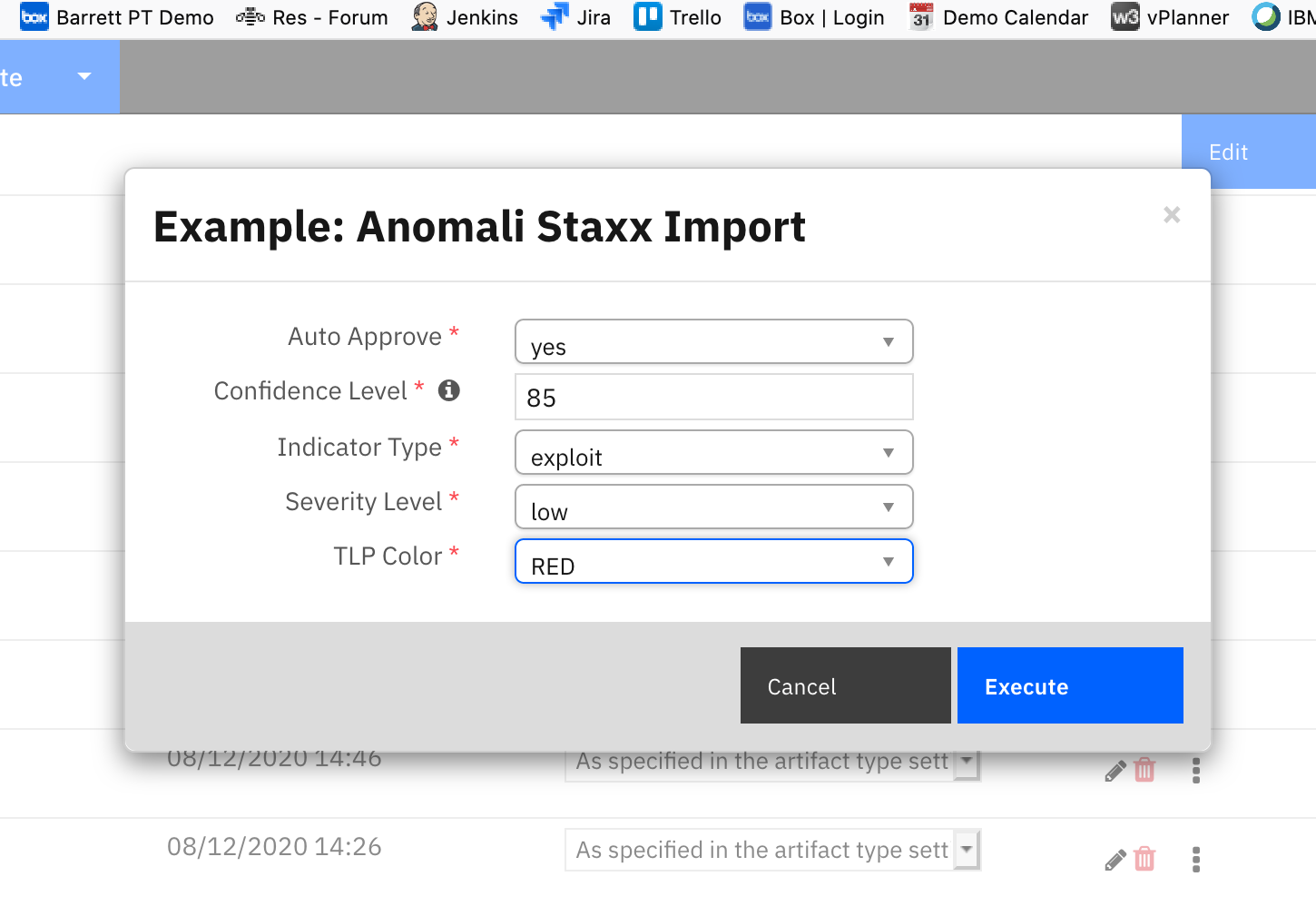
Task: Click the pencil edit icon in the 14:46 row
Action: tap(1115, 771)
